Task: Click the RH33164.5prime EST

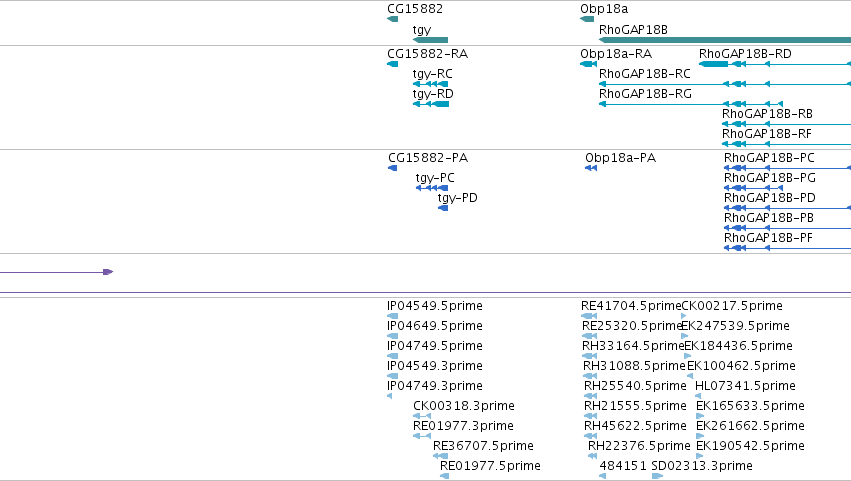Action: 589,357
